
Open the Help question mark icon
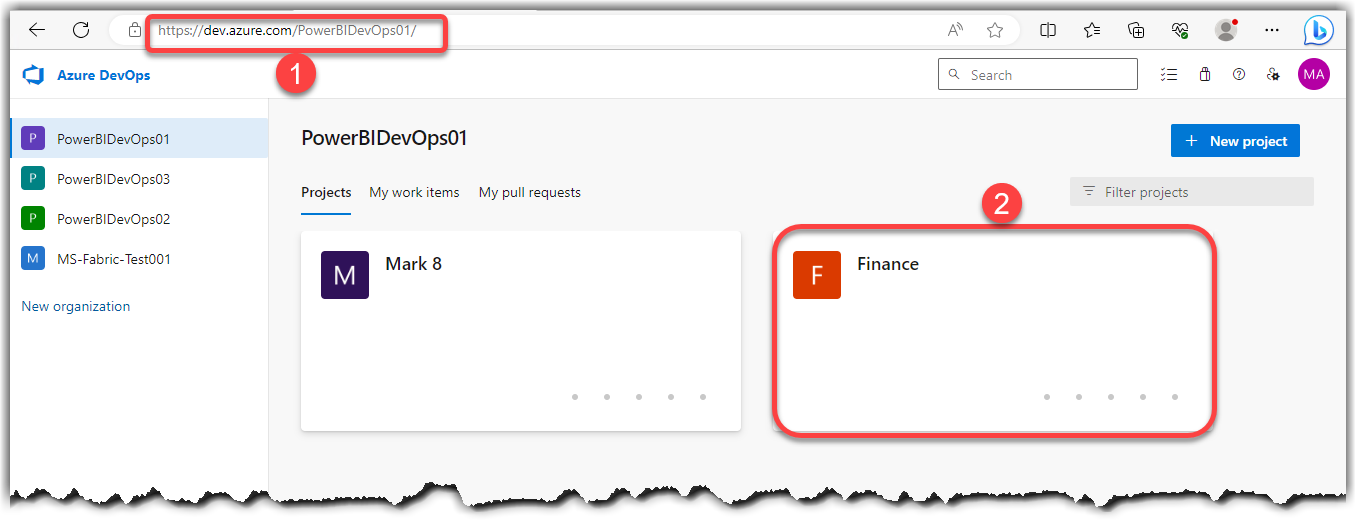pyautogui.click(x=1239, y=74)
